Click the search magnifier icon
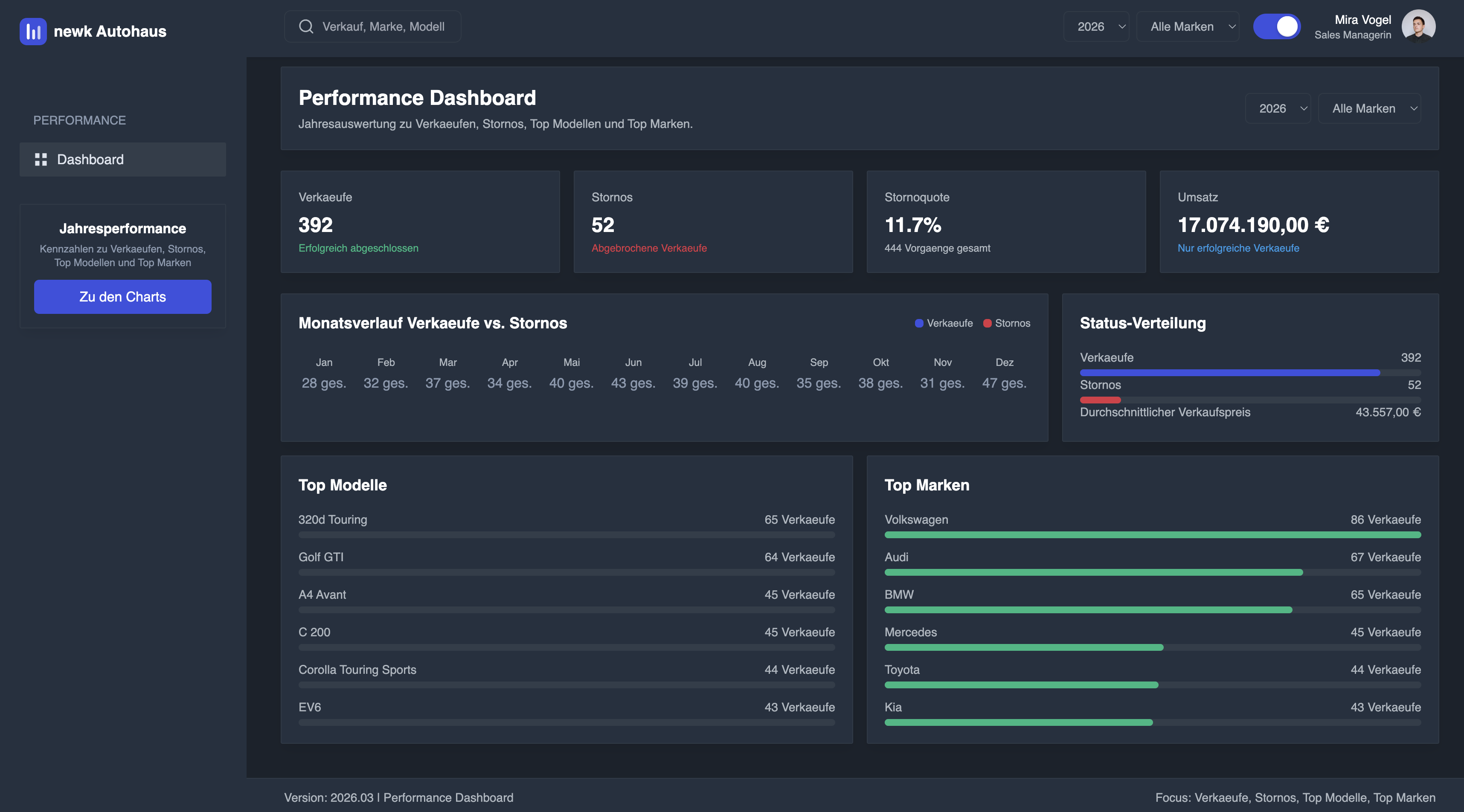The width and height of the screenshot is (1464, 812). [x=306, y=26]
